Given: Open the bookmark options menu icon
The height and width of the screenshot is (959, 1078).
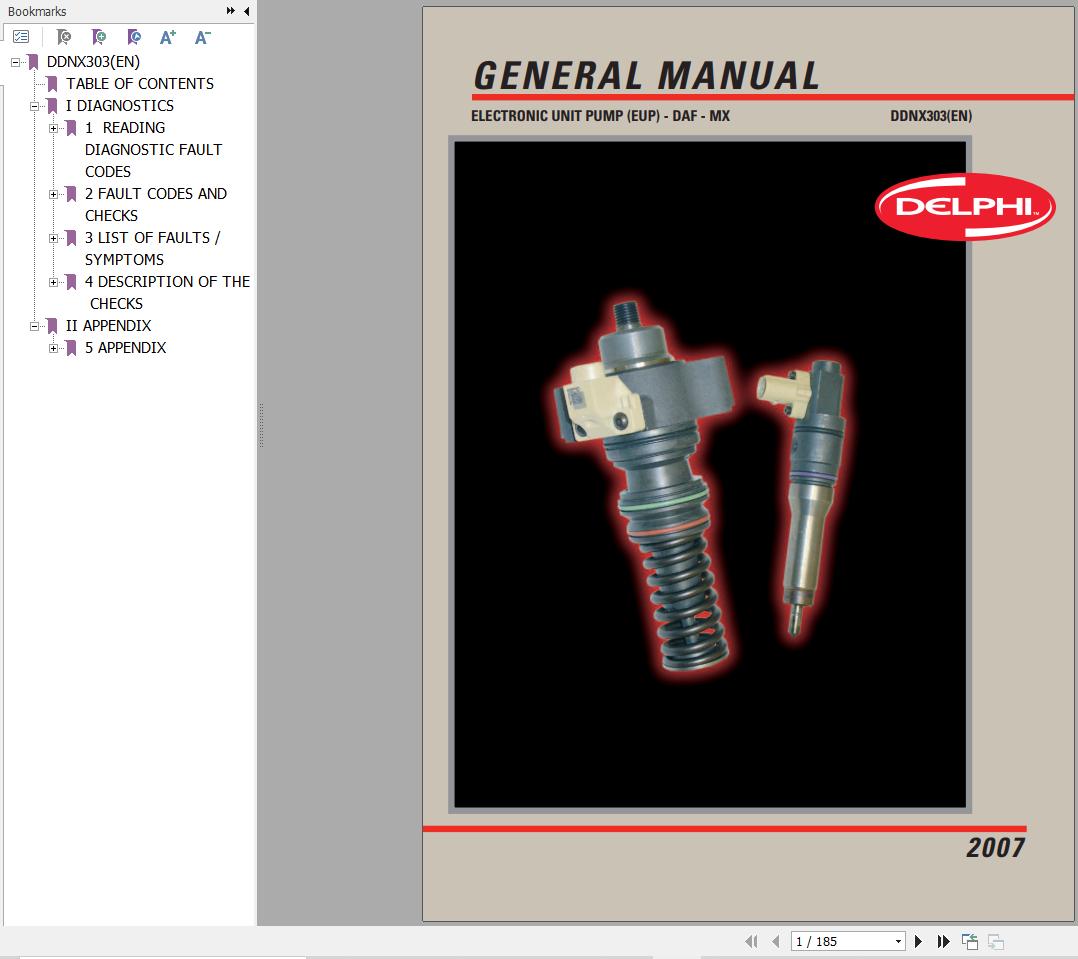Looking at the screenshot, I should pyautogui.click(x=20, y=37).
